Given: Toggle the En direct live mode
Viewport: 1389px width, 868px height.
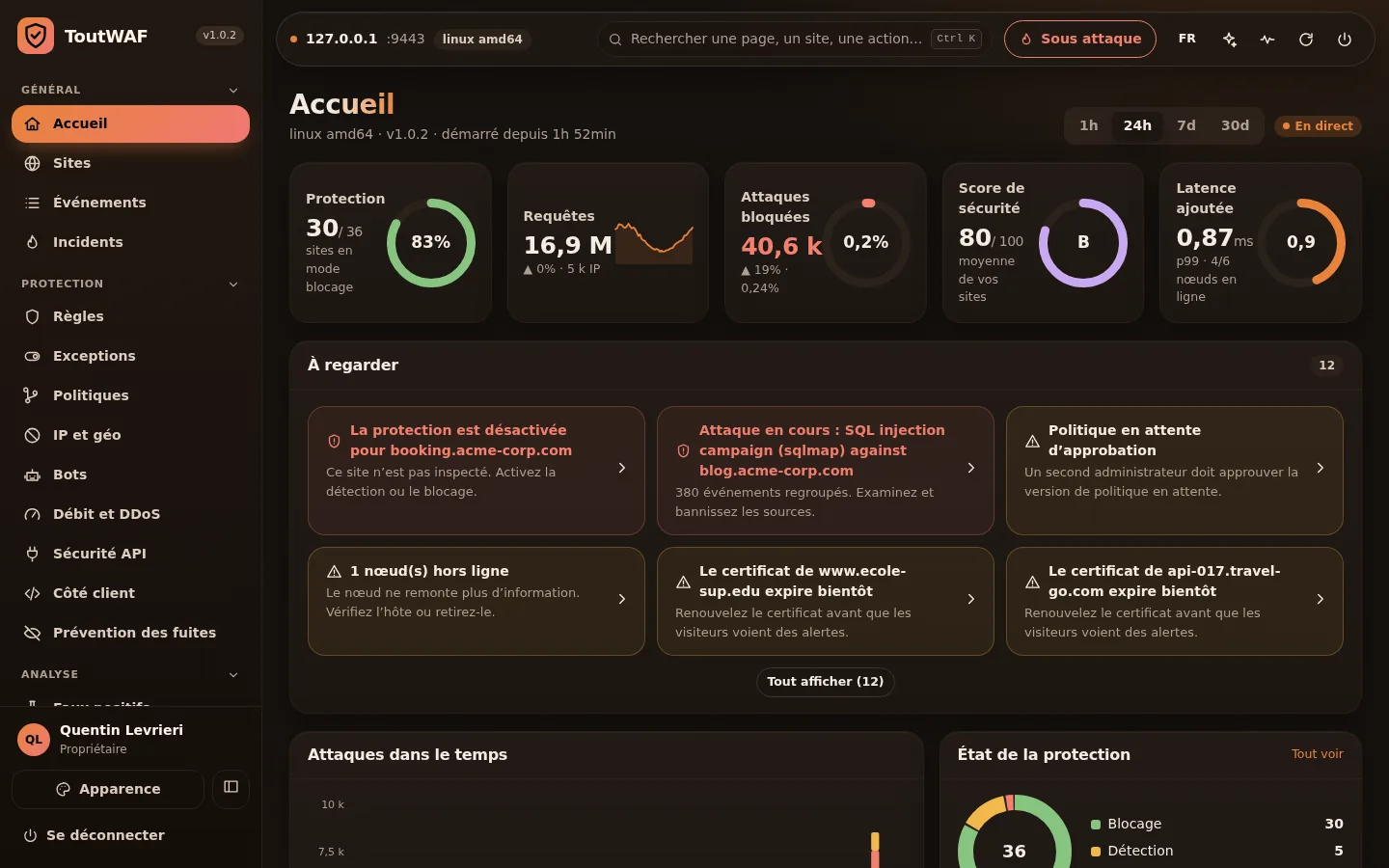Looking at the screenshot, I should click(x=1318, y=126).
